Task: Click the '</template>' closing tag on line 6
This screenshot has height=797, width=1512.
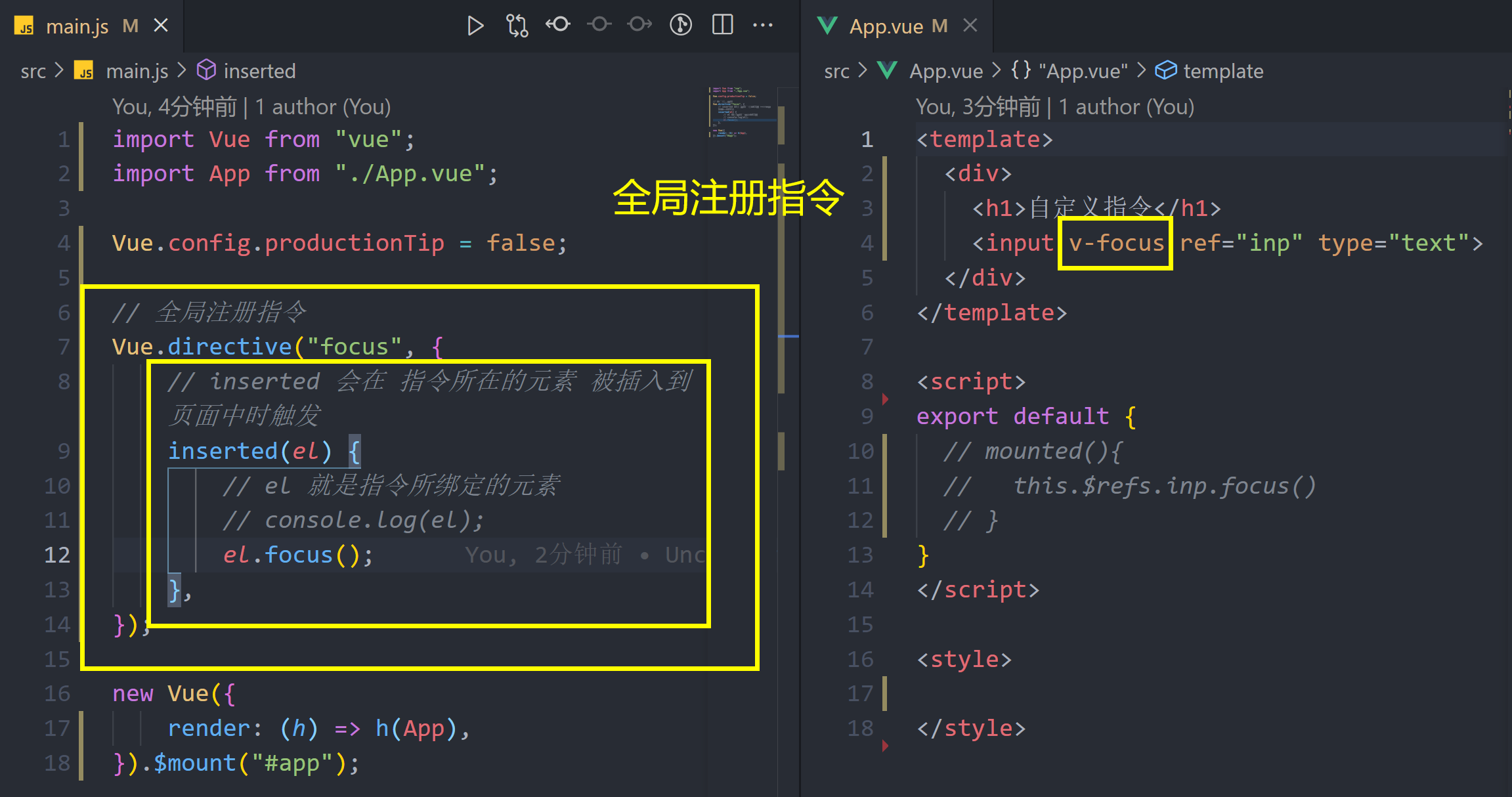Action: (992, 312)
